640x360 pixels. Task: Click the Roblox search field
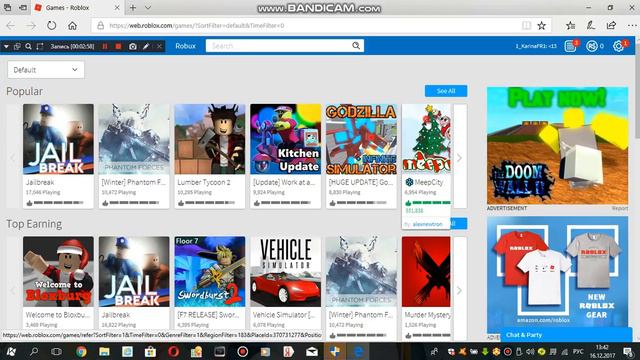(x=279, y=46)
